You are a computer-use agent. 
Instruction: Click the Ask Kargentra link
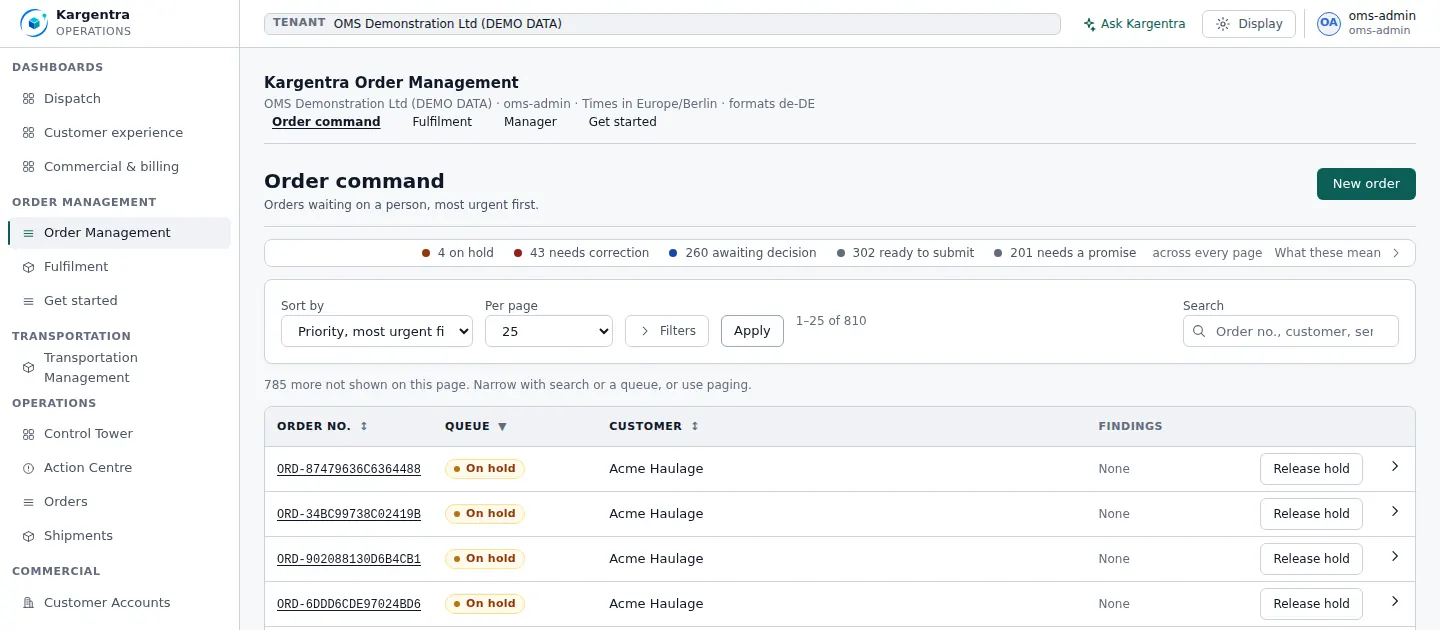(1134, 24)
